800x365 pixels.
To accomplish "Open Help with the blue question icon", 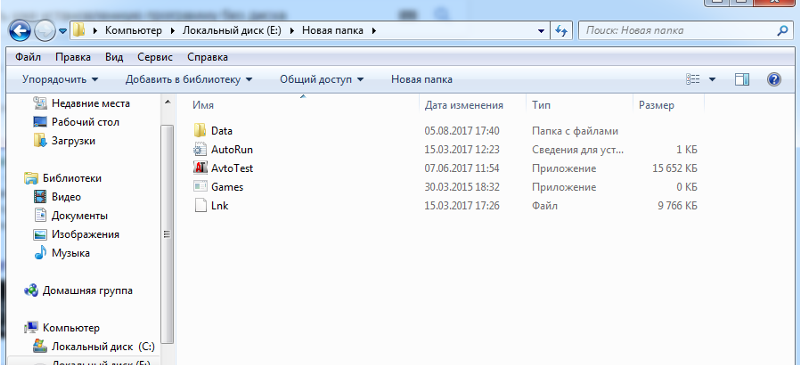I will click(774, 80).
